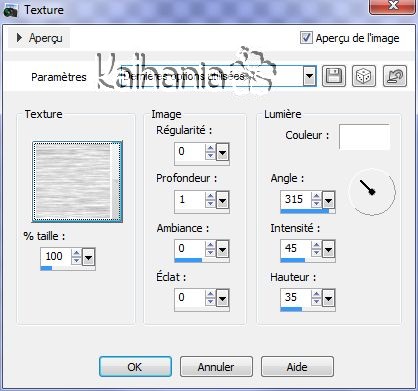
Task: Increase Régularité with the up spinner arrow
Action: (x=210, y=148)
